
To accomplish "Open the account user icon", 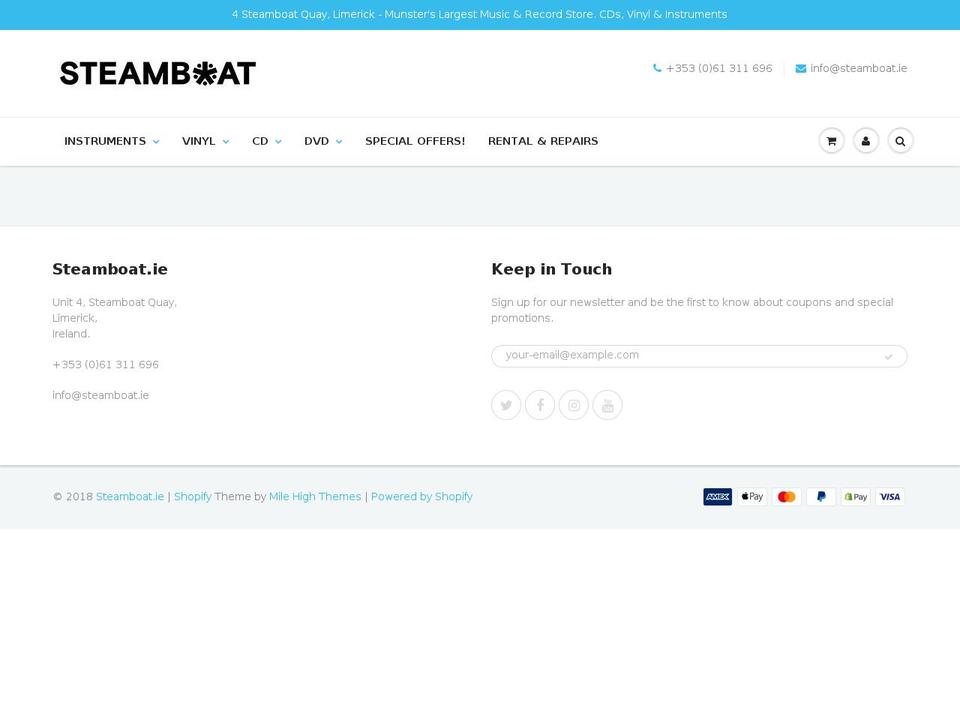I will 866,141.
